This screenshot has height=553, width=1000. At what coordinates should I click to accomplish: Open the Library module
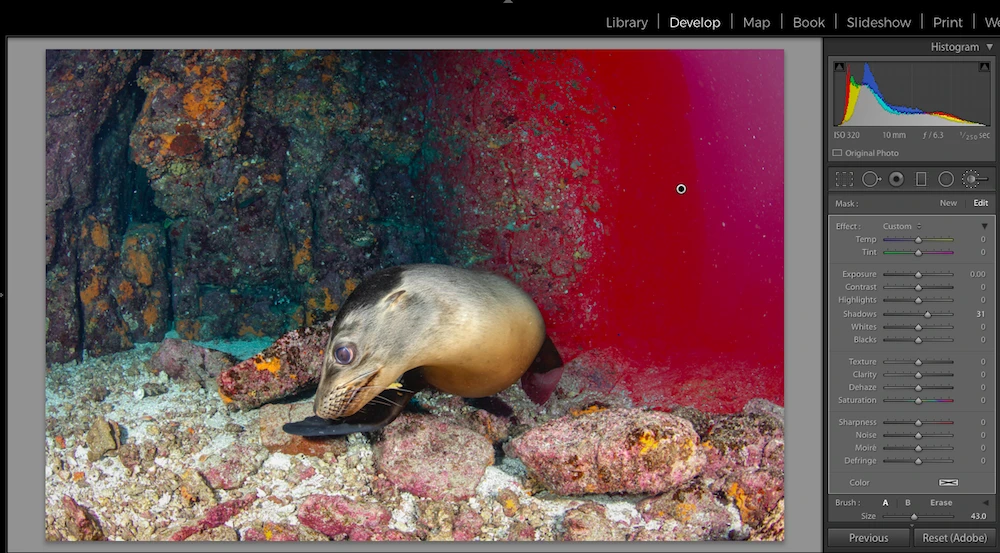click(x=626, y=22)
